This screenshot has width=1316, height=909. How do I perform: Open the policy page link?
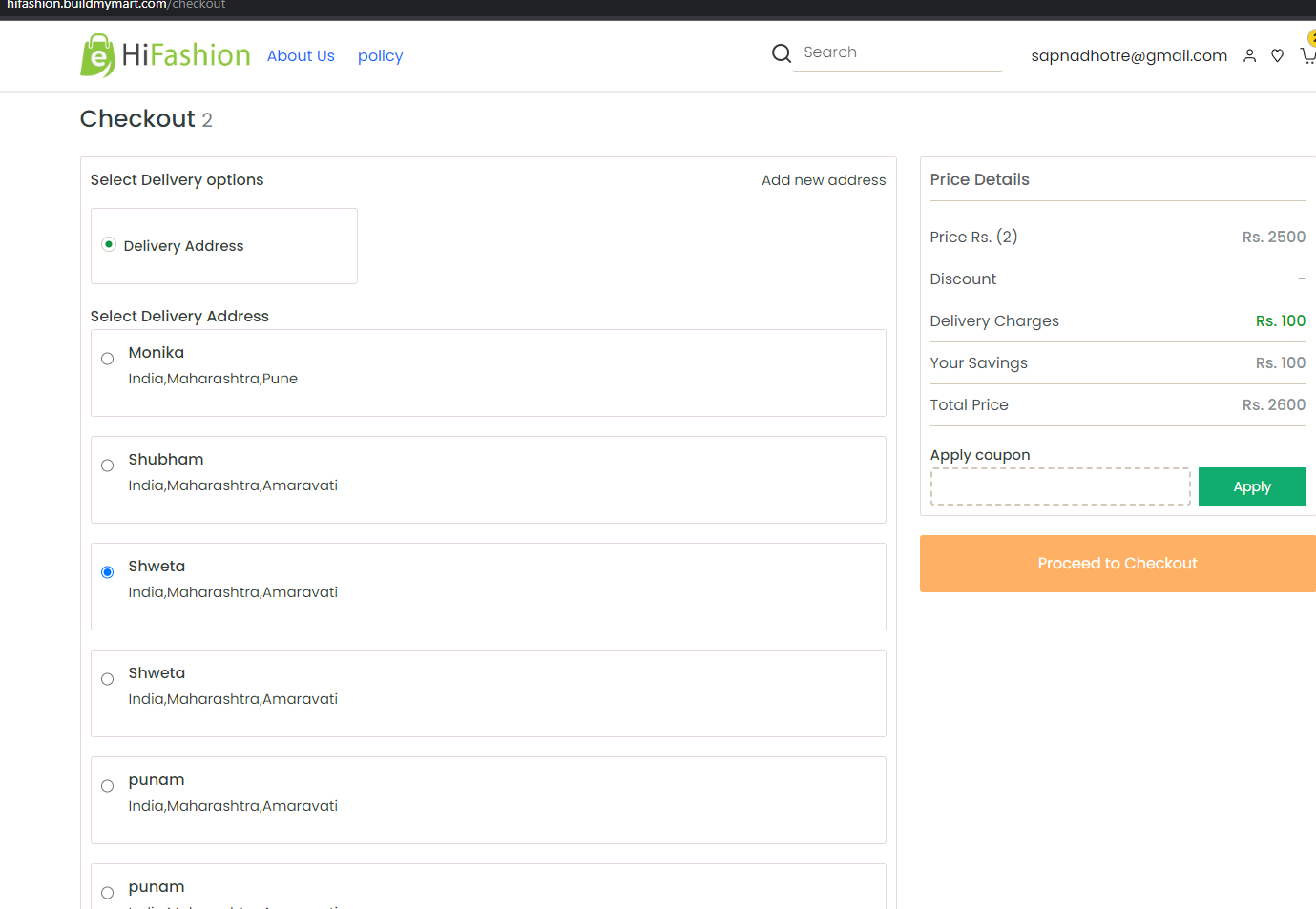380,56
